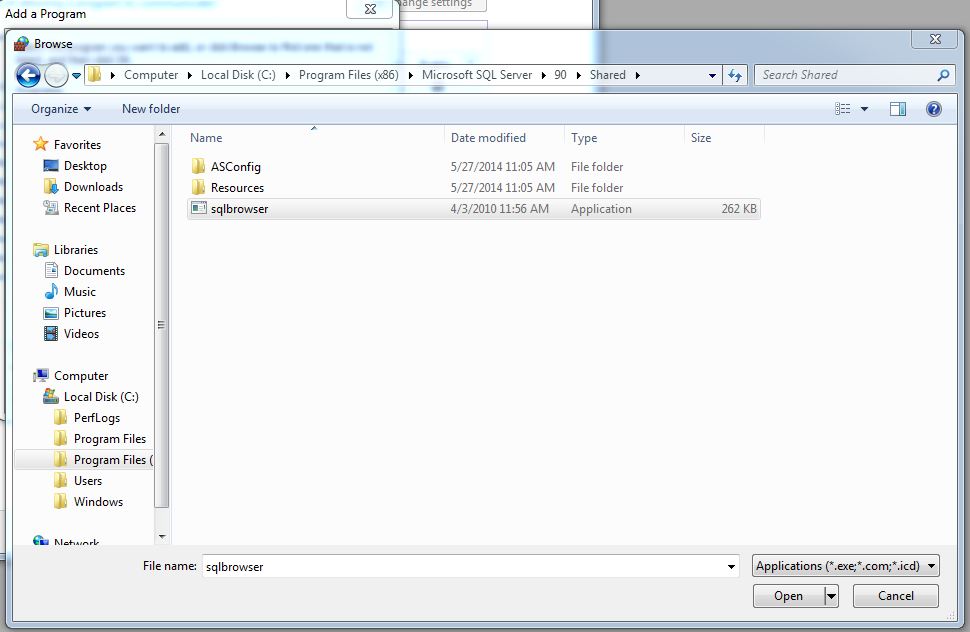Select Computer in the navigation pane
Image resolution: width=970 pixels, height=632 pixels.
coord(80,376)
